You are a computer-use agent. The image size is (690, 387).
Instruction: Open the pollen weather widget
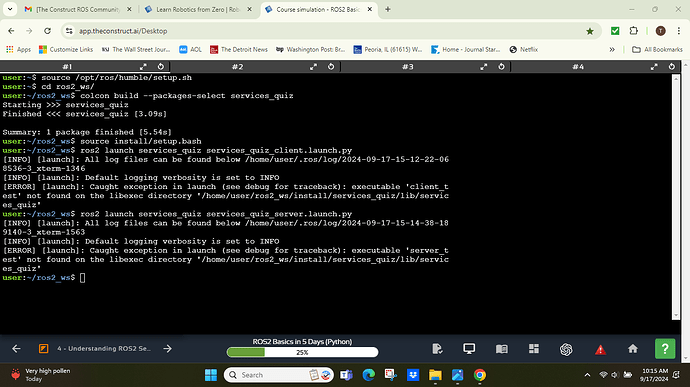(x=40, y=375)
